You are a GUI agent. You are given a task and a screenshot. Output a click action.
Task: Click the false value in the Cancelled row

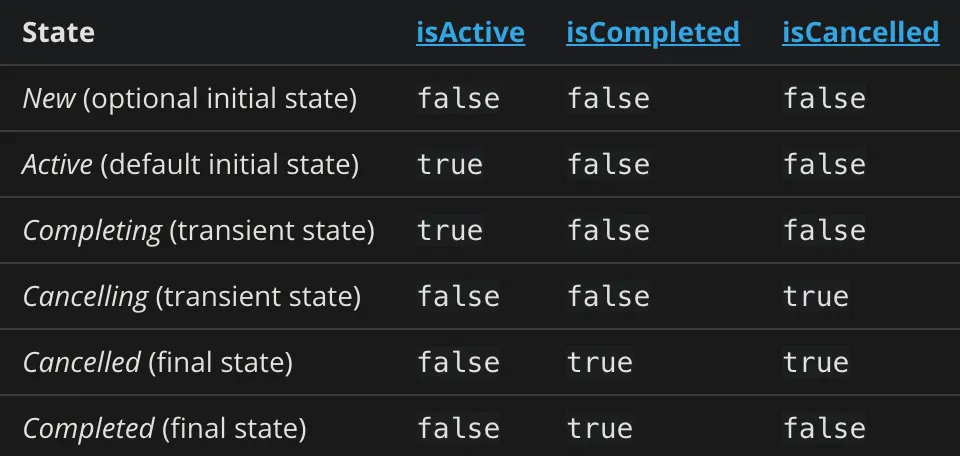[459, 362]
